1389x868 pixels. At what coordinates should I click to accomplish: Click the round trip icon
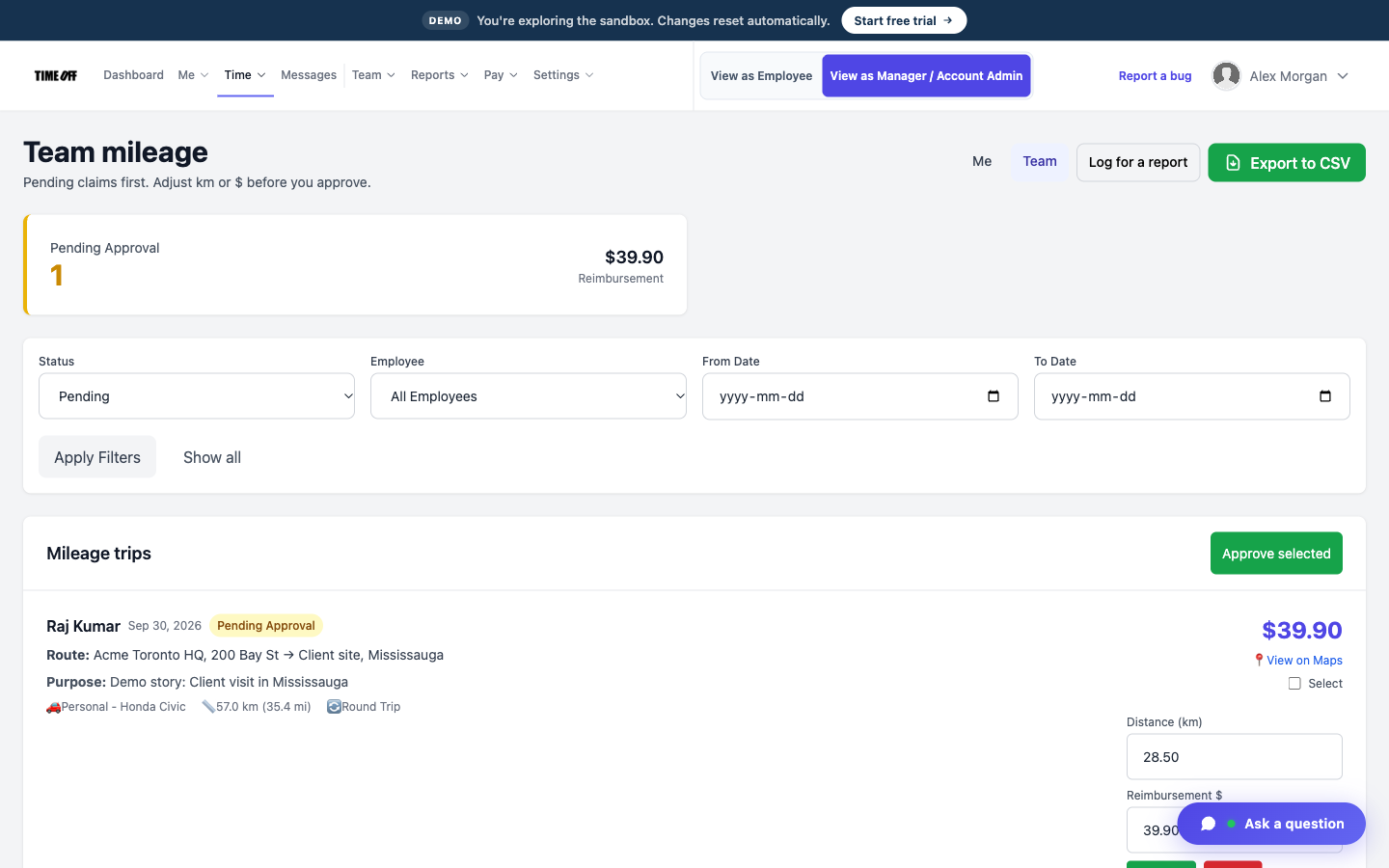pyautogui.click(x=334, y=707)
